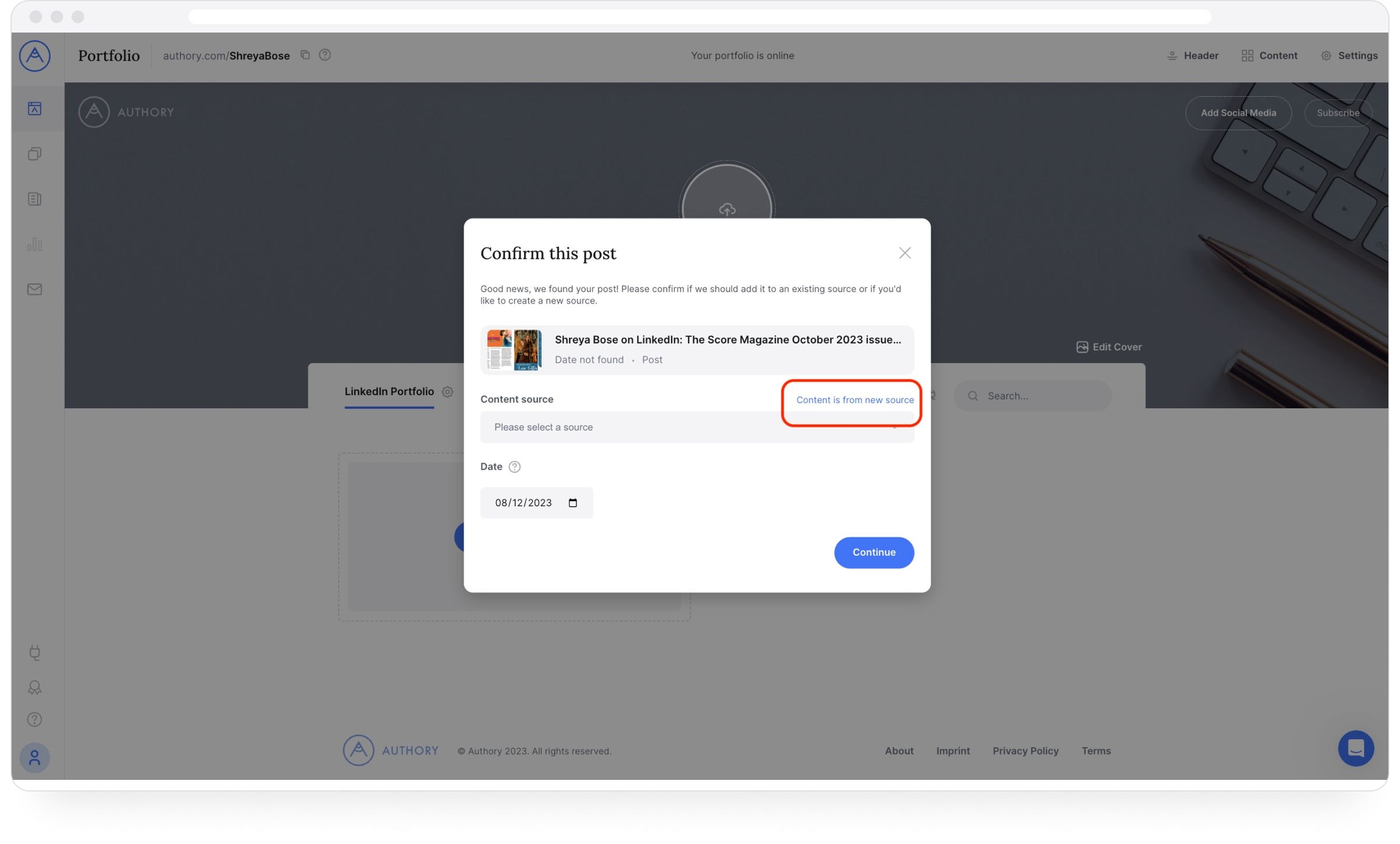The width and height of the screenshot is (1400, 844).
Task: Open the help question-mark sidebar icon
Action: (34, 719)
